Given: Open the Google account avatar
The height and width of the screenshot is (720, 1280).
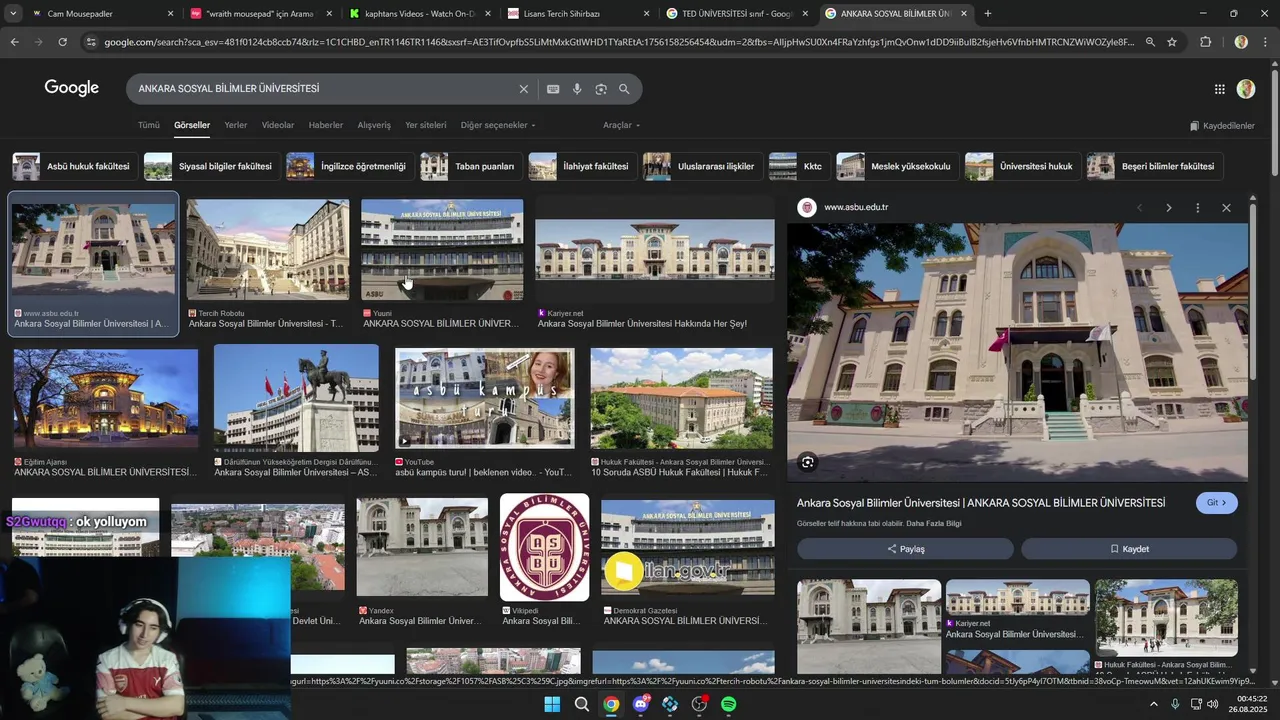Looking at the screenshot, I should coord(1246,89).
